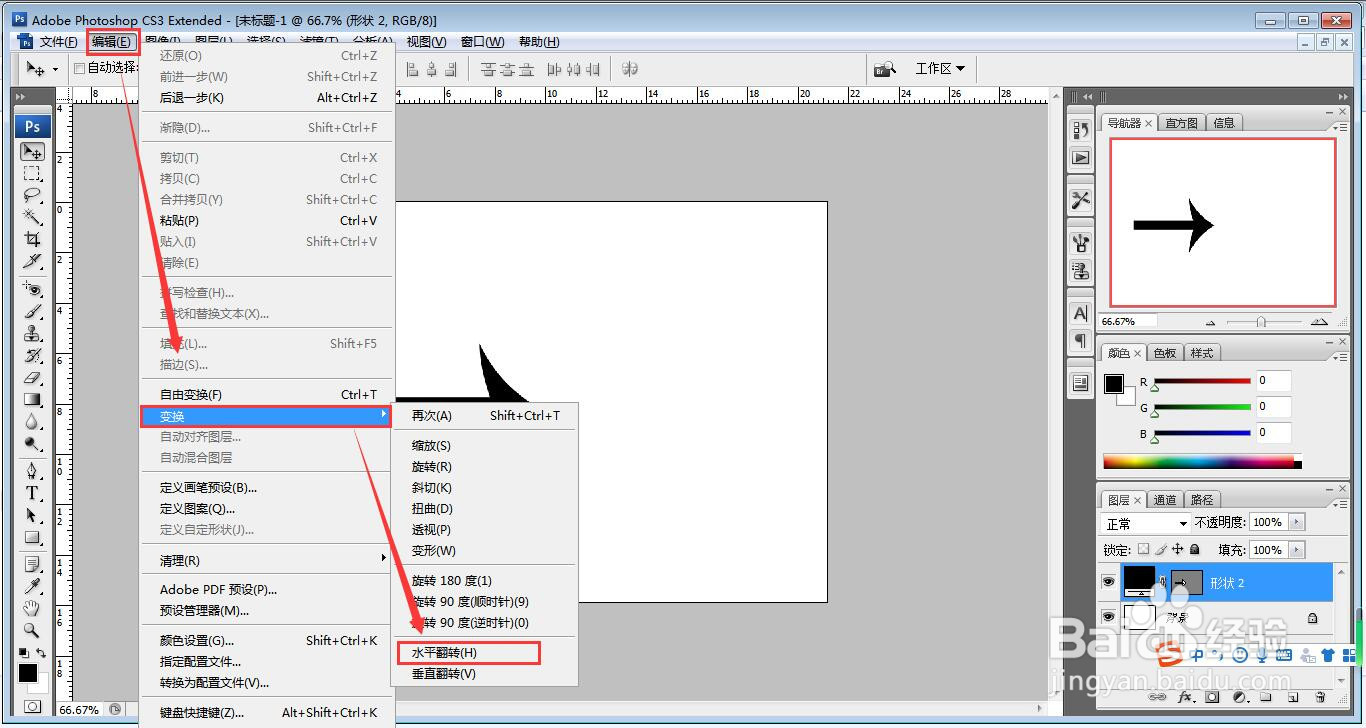Click the delete layer trash icon
1366x728 pixels.
[1320, 697]
